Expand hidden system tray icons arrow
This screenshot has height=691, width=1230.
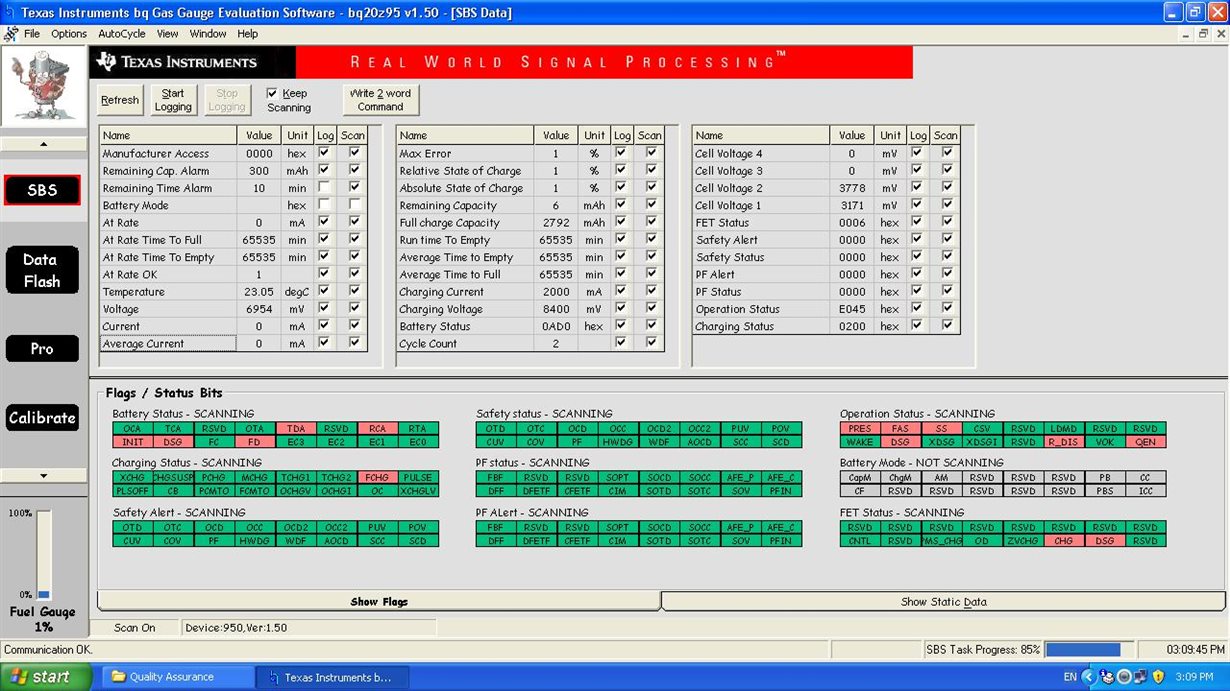point(1089,677)
